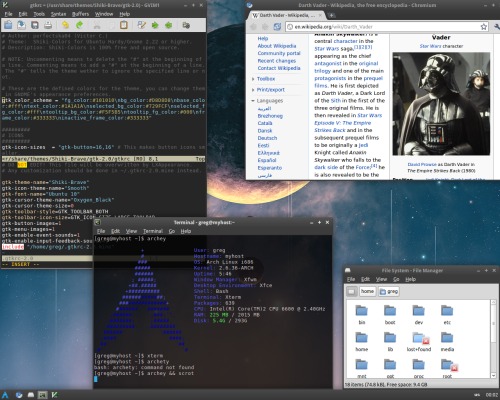Open the File Manager's Go menu

pyautogui.click(x=396, y=279)
